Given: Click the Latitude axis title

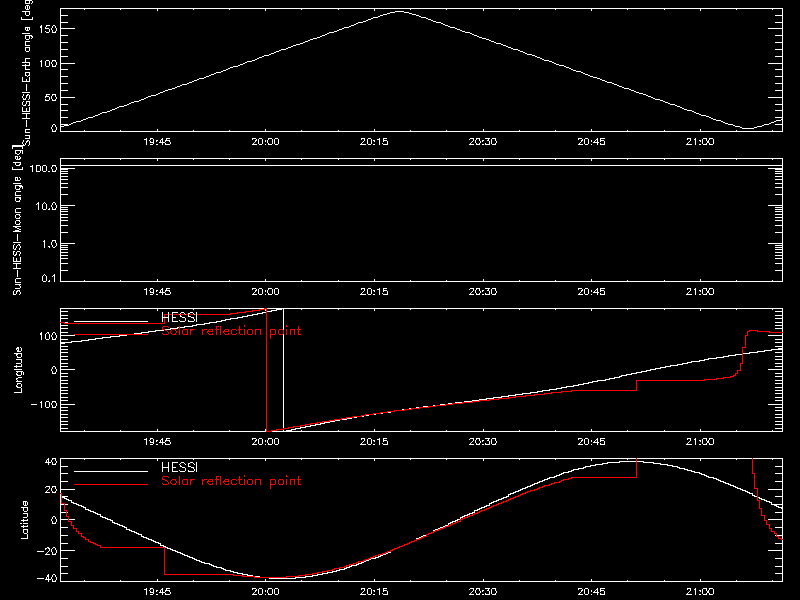Looking at the screenshot, I should (x=24, y=520).
